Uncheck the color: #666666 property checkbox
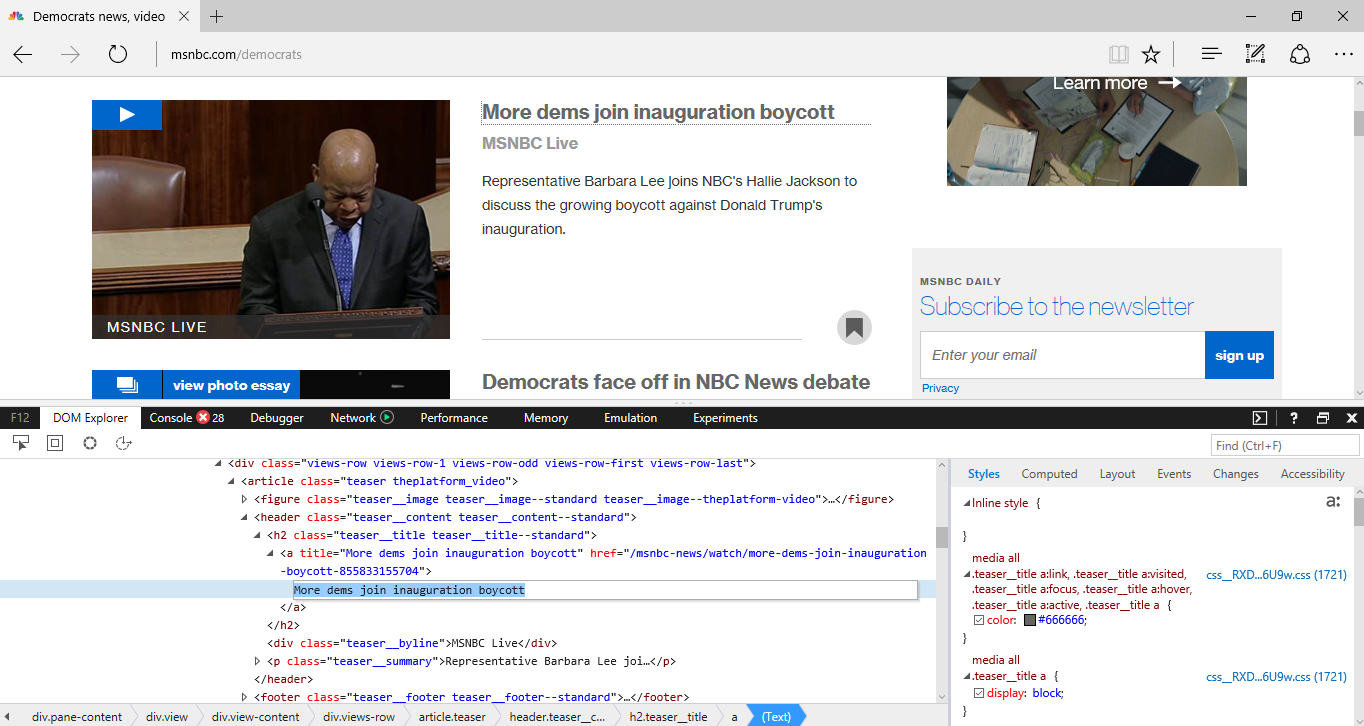Screen dimensions: 1364x726 [x=979, y=620]
